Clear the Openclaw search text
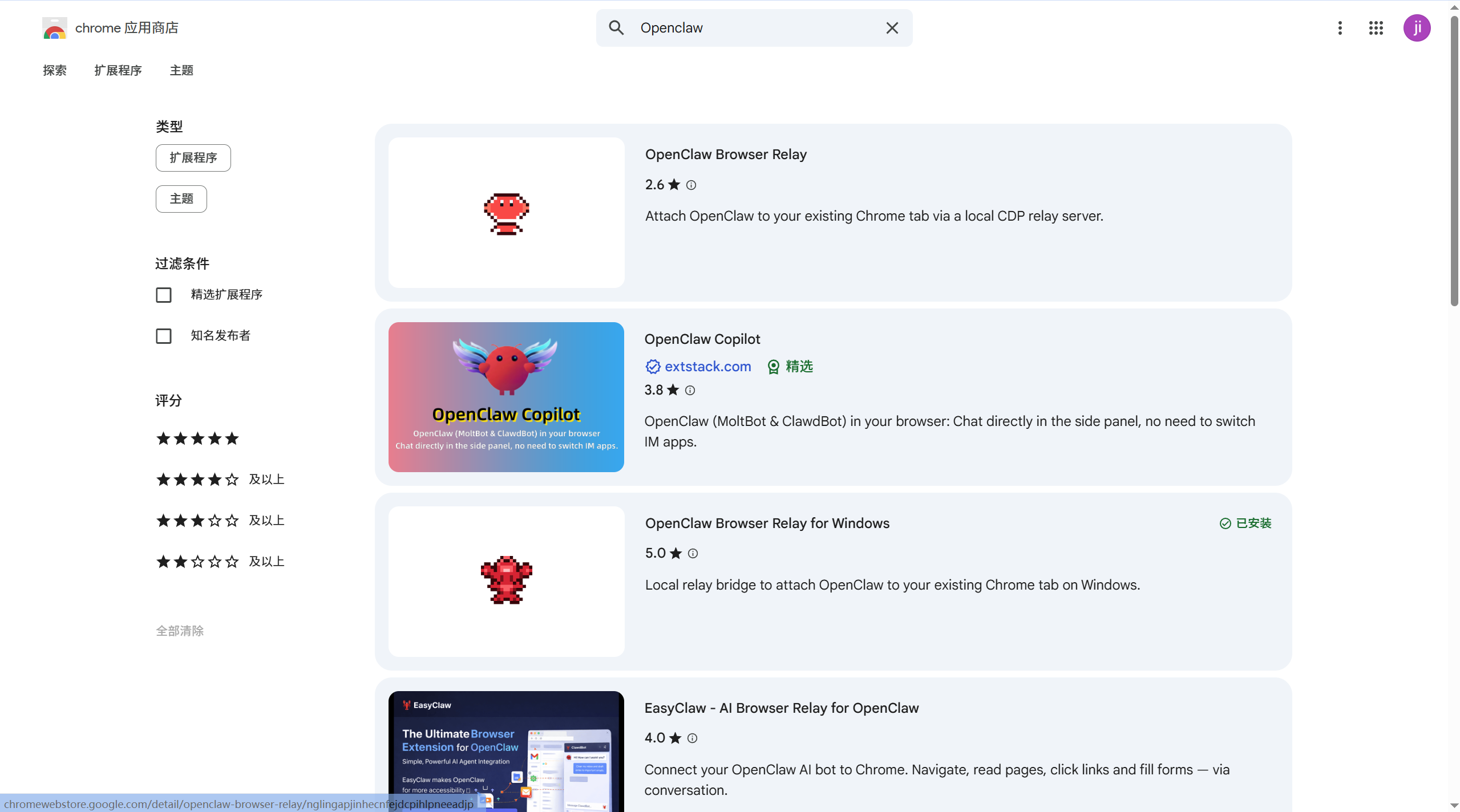The width and height of the screenshot is (1460, 812). coord(892,28)
